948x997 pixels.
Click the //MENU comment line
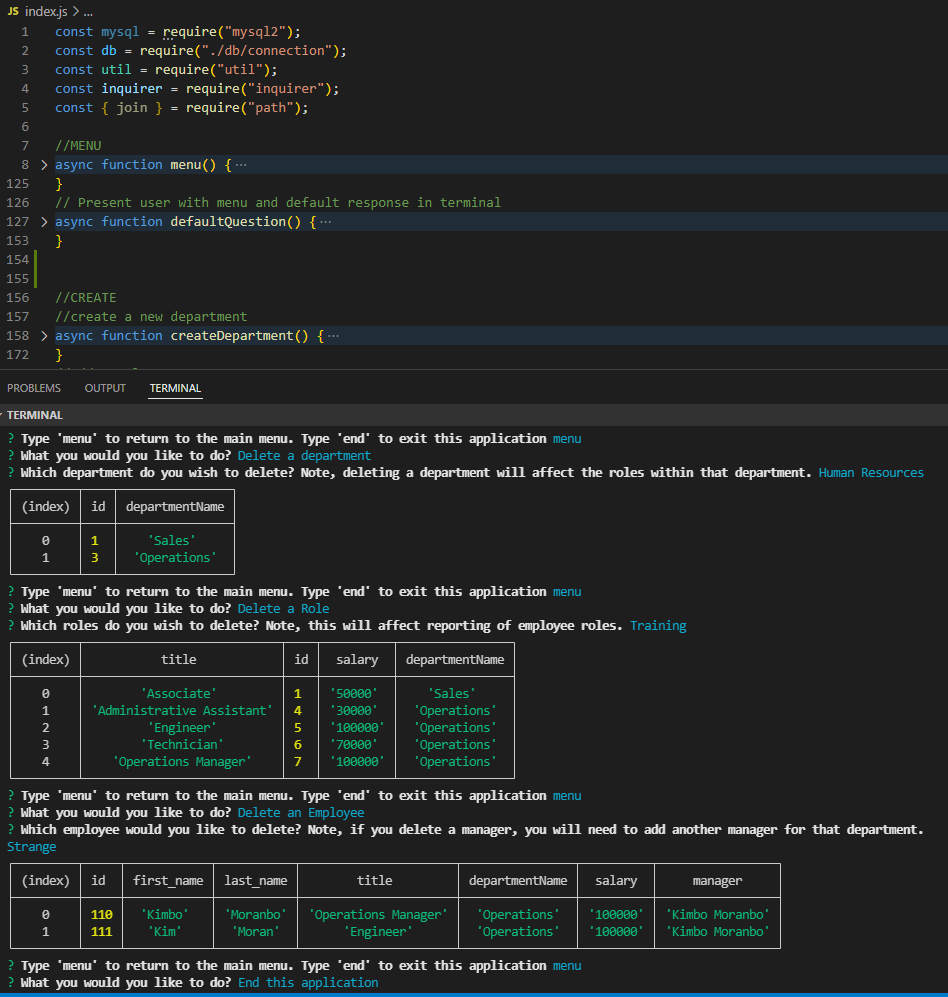(x=78, y=146)
